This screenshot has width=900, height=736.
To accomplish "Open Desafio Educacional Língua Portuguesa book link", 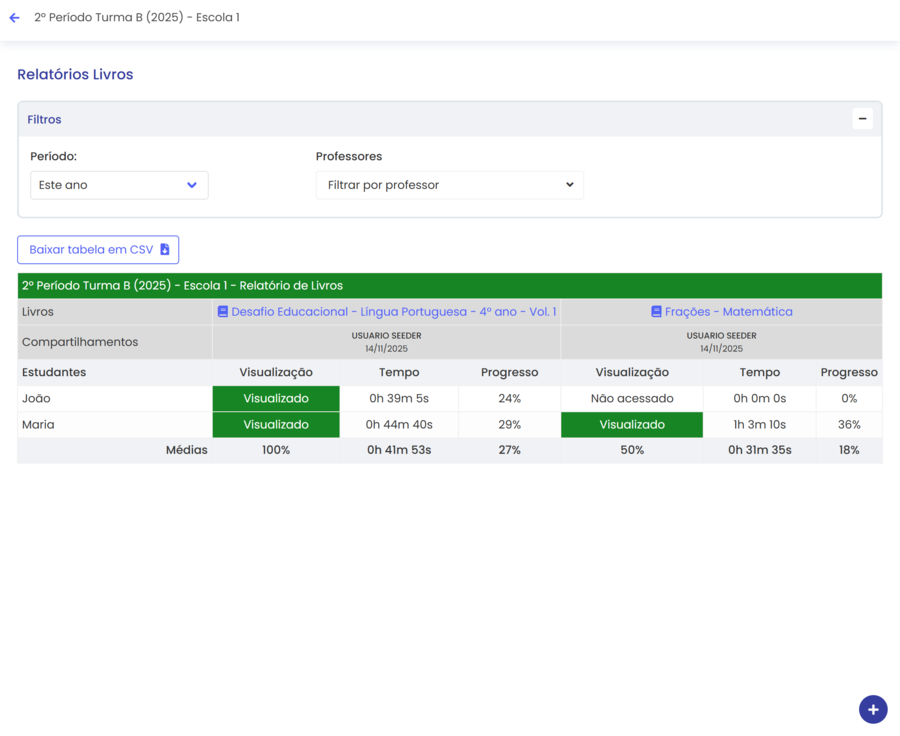I will point(393,312).
